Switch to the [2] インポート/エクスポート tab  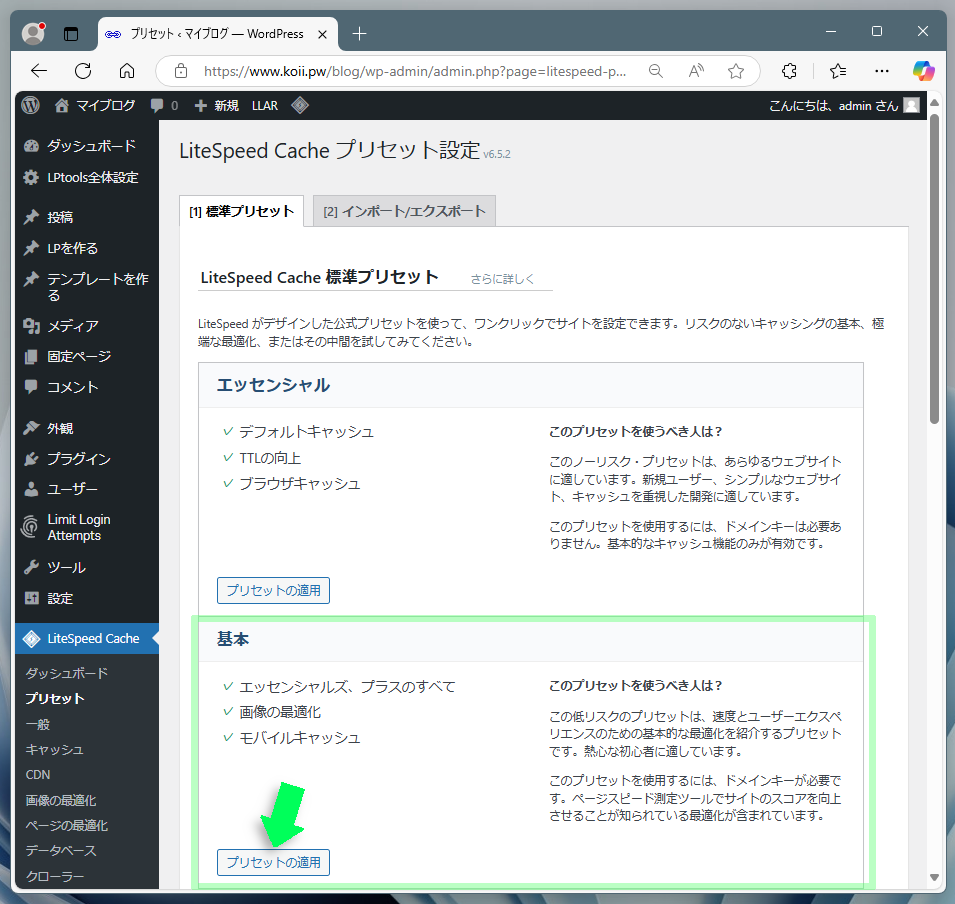404,211
